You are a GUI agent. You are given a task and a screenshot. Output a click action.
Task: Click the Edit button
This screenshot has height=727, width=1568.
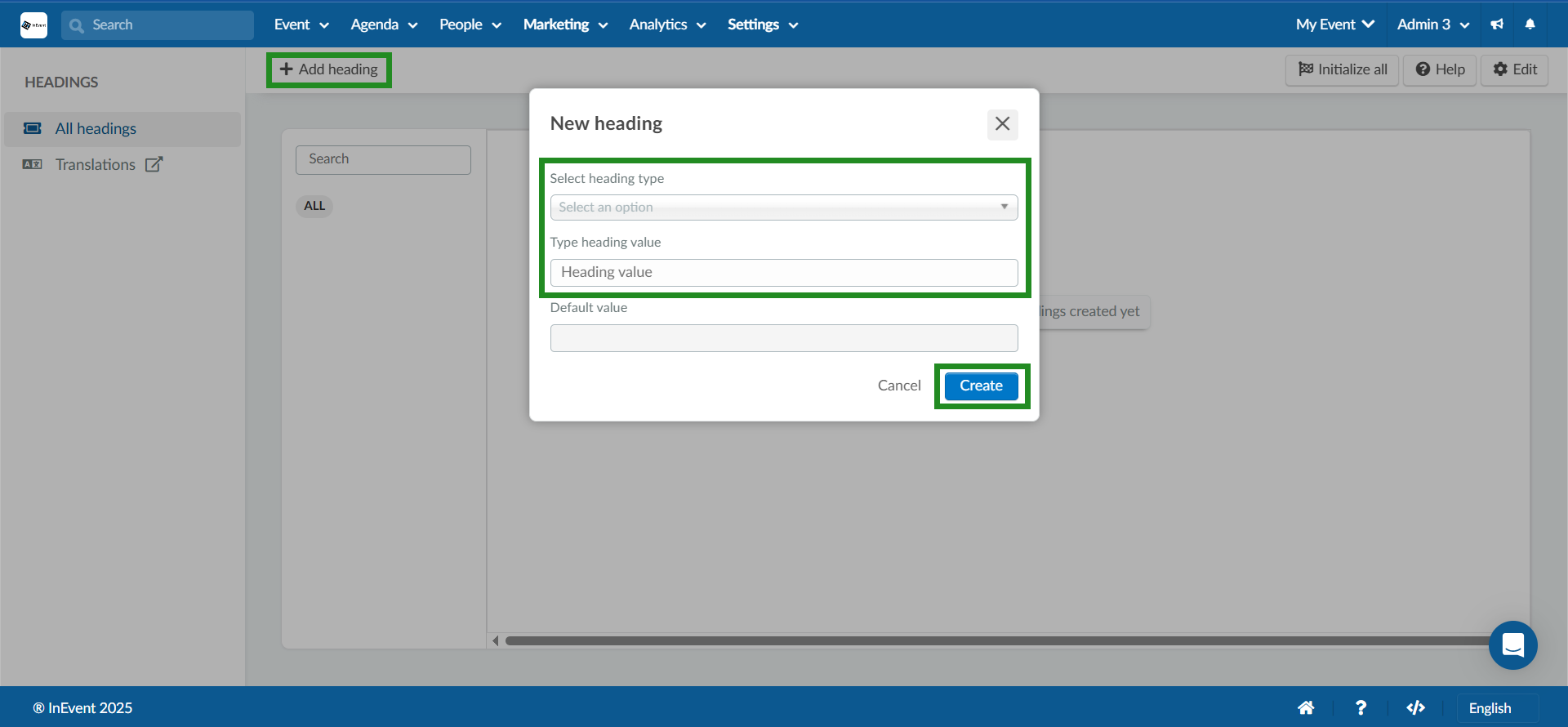[x=1515, y=69]
